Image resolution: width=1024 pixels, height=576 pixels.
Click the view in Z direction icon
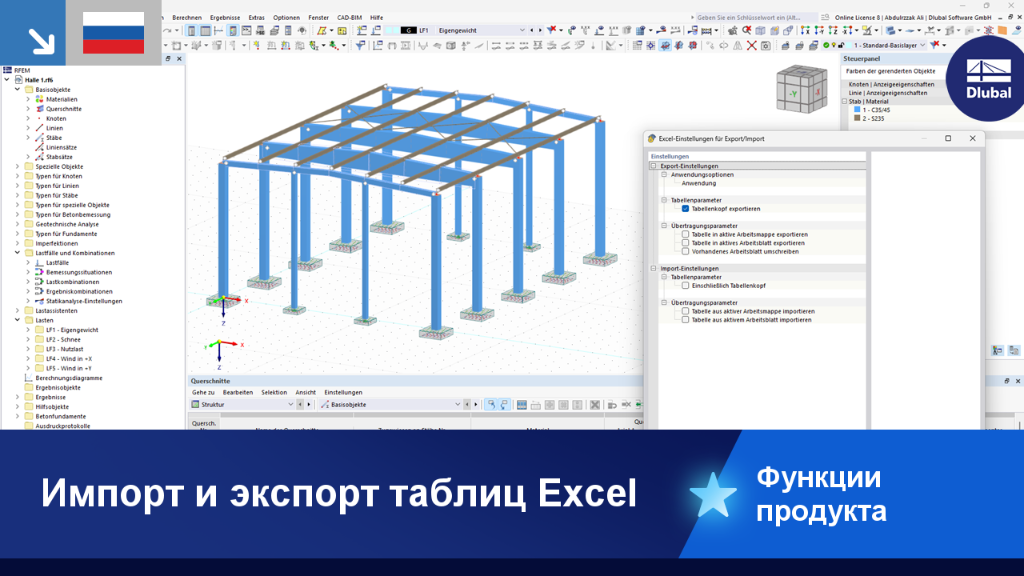coord(833,30)
